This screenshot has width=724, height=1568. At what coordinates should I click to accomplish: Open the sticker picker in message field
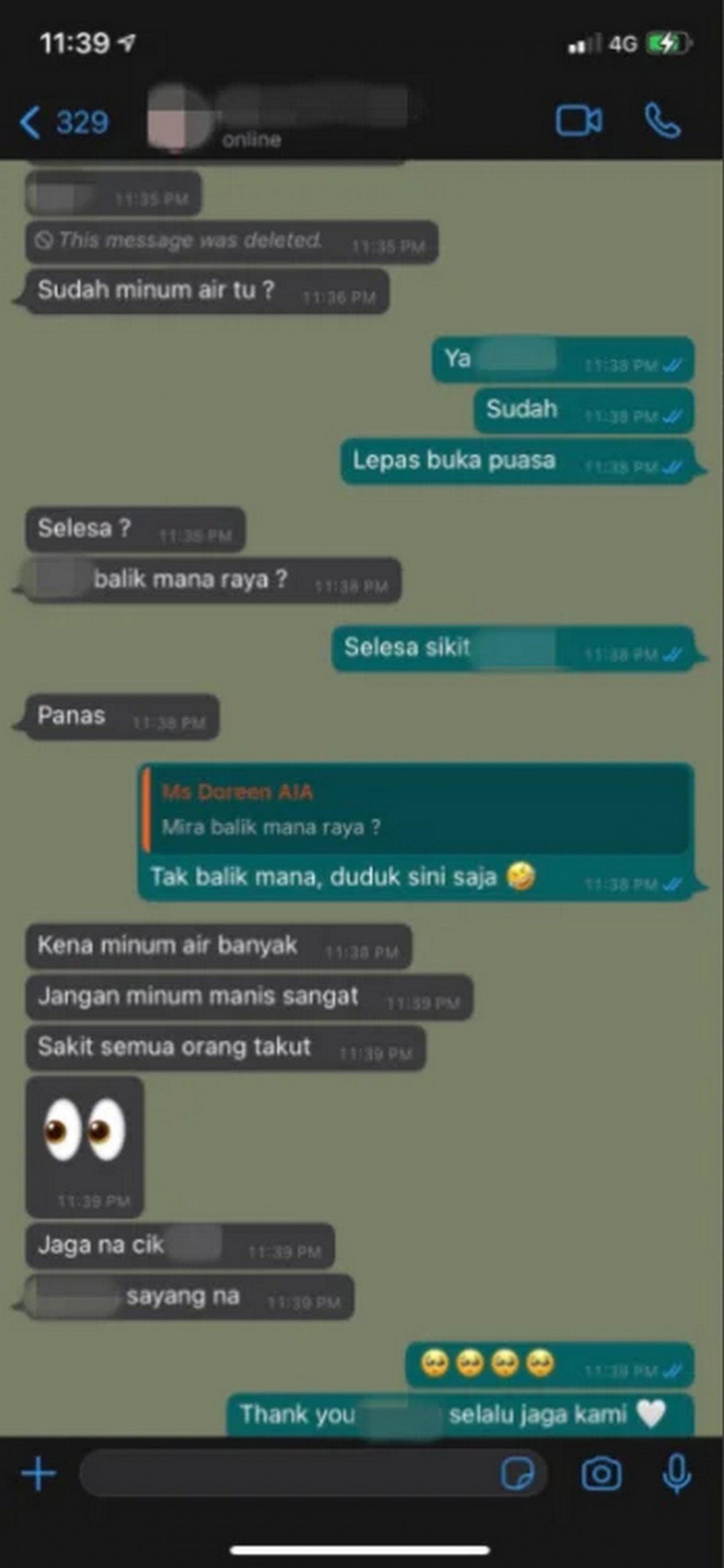[x=517, y=1473]
